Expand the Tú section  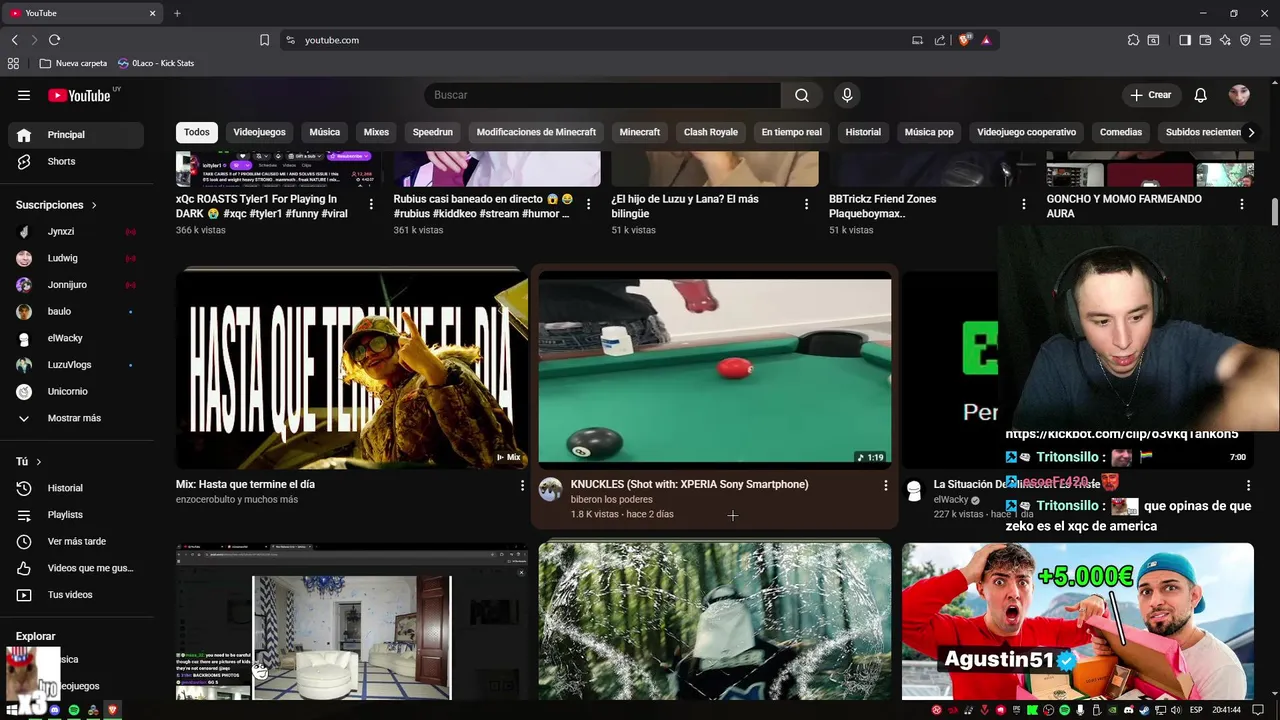pos(29,462)
